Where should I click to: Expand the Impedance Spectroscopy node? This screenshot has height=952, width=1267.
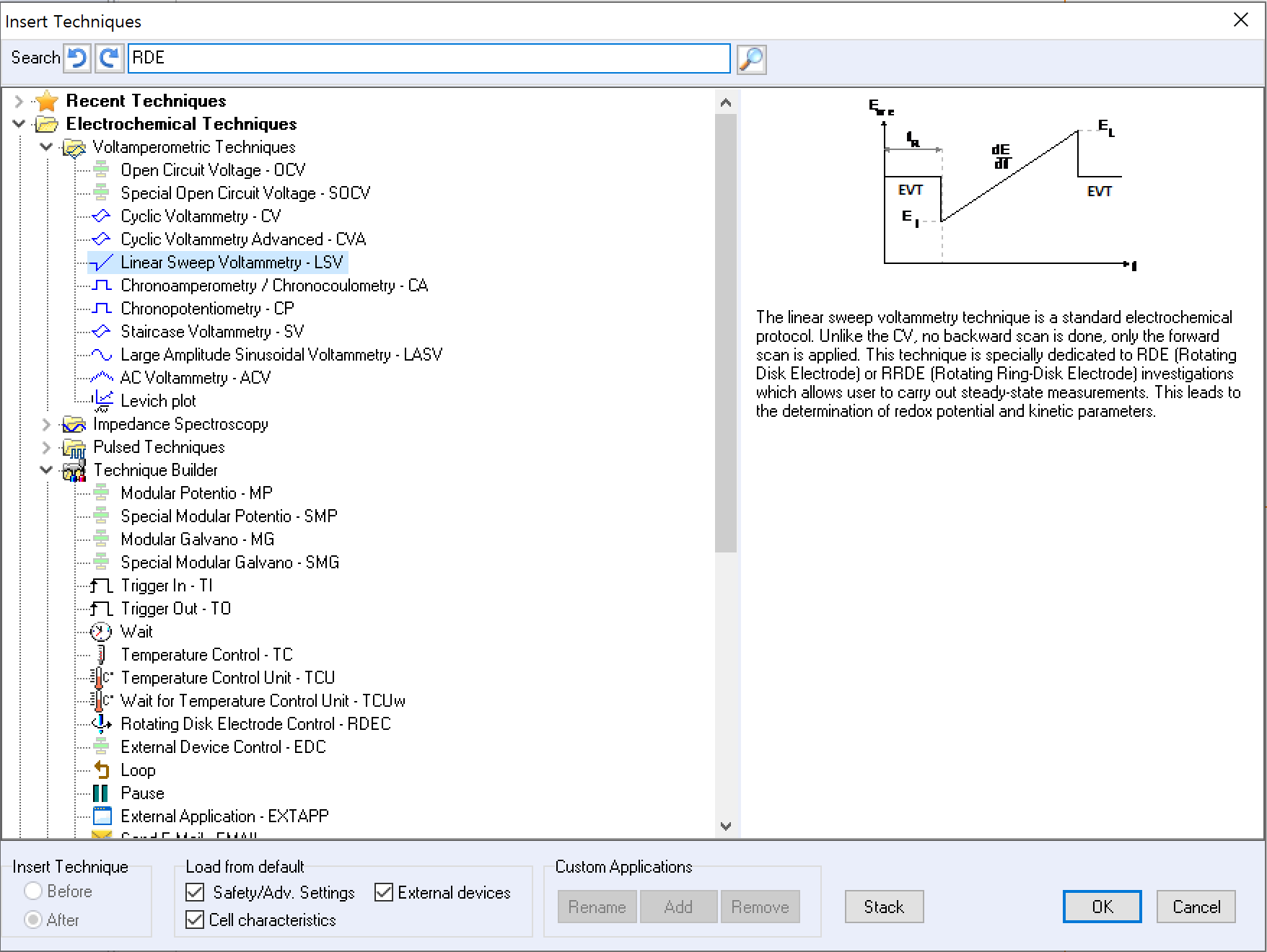[x=47, y=424]
